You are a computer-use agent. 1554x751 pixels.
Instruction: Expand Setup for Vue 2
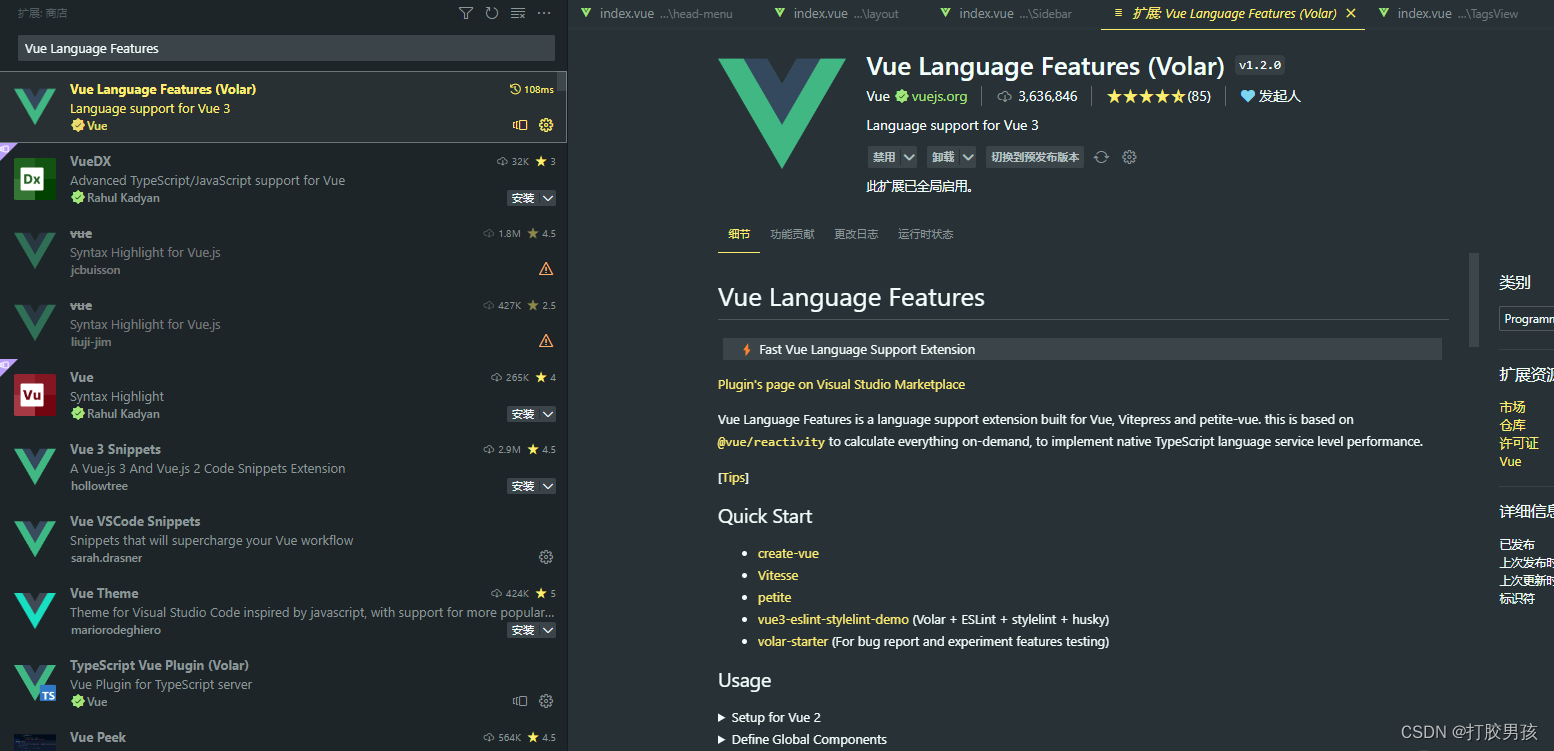coord(769,717)
